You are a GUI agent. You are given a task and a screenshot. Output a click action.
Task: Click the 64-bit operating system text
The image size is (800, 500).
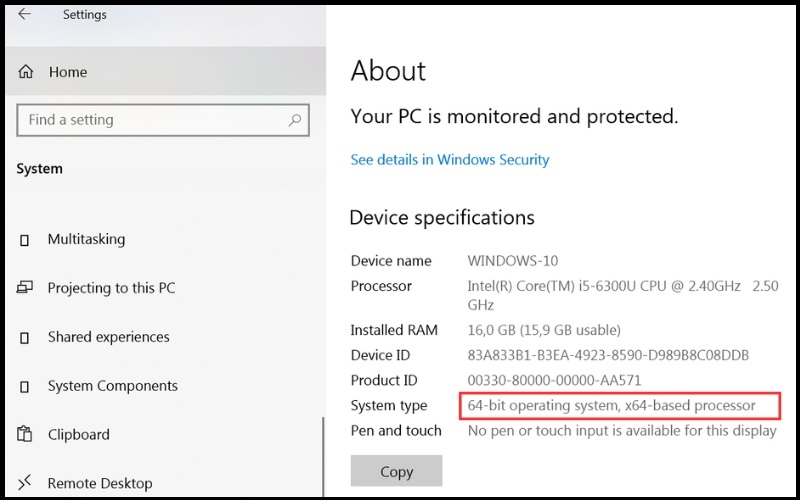coord(611,405)
